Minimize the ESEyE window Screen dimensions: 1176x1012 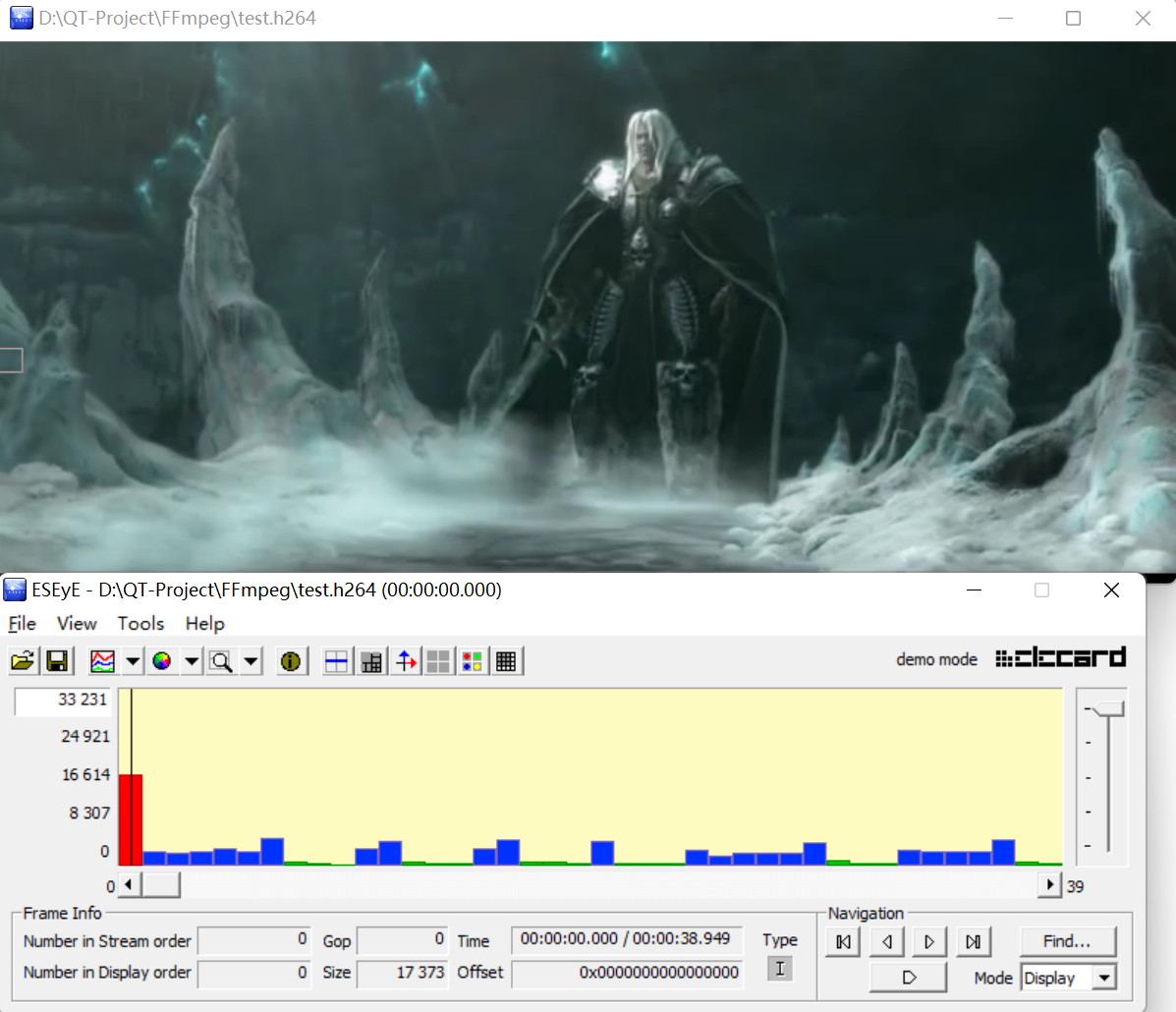click(x=974, y=590)
